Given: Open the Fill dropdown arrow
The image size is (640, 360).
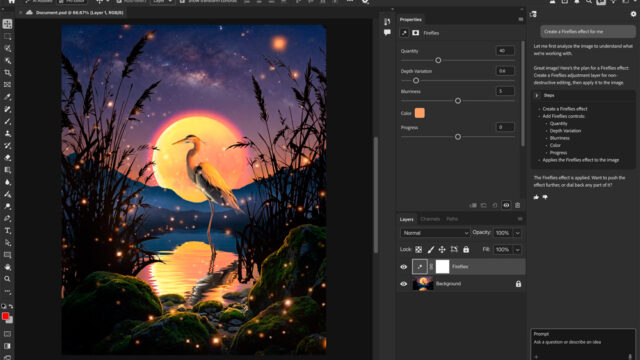Looking at the screenshot, I should coord(517,250).
